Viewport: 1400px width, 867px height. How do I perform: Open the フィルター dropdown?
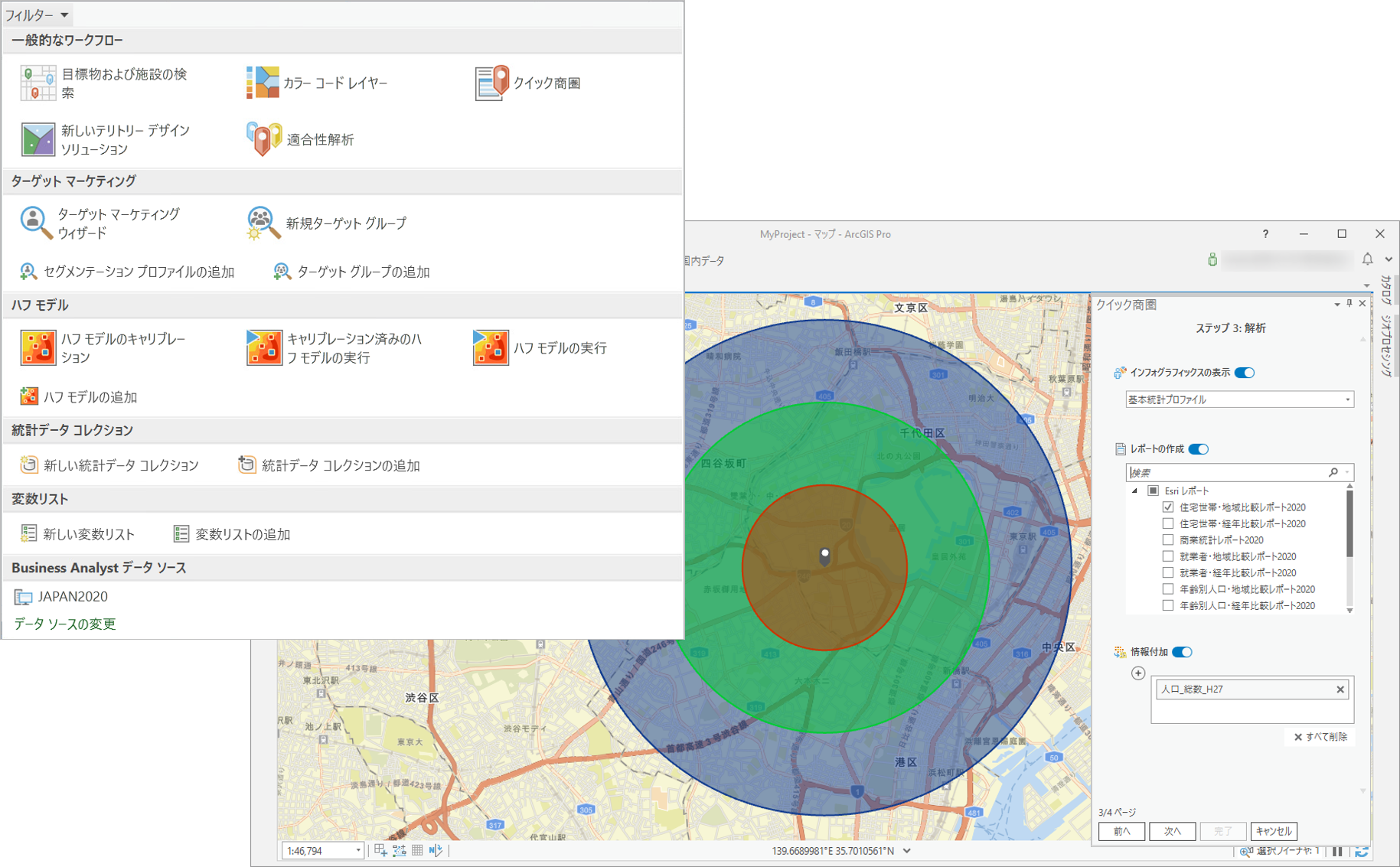[37, 15]
